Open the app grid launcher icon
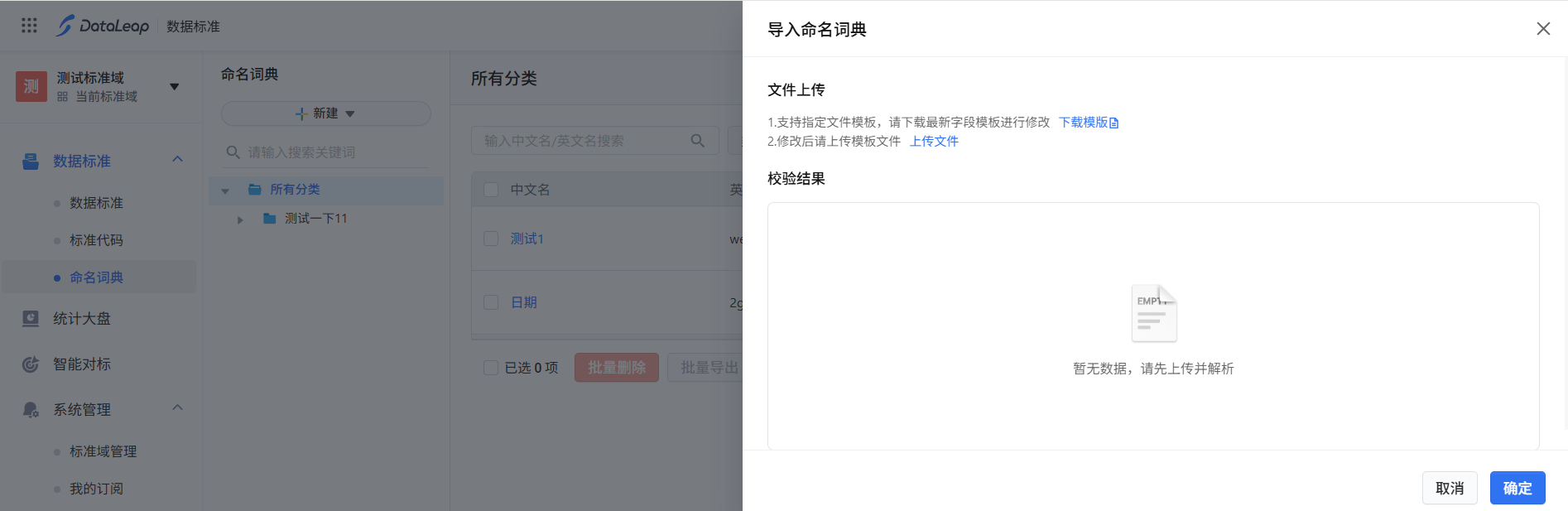The width and height of the screenshot is (1568, 511). click(29, 26)
